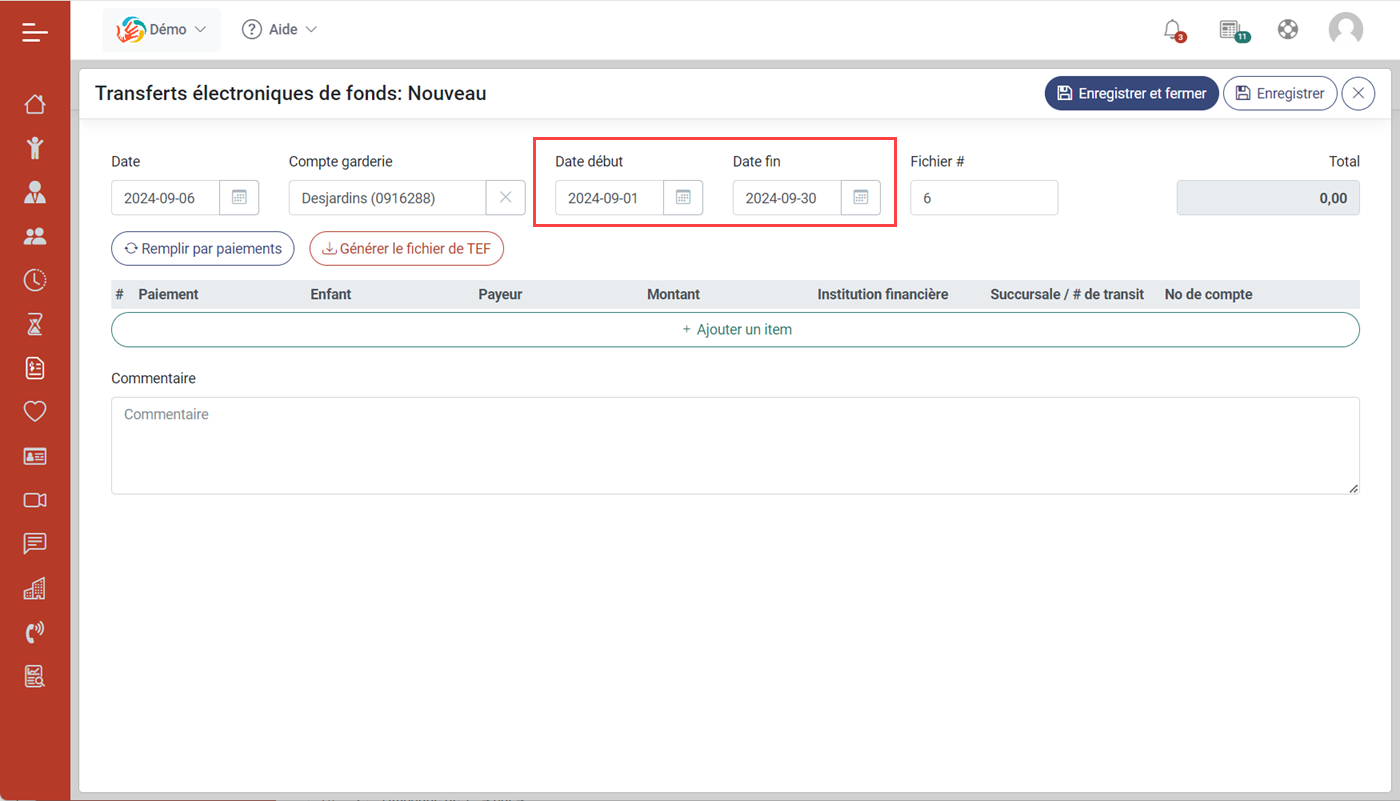The height and width of the screenshot is (801, 1400).
Task: Open the chat message icon in the sidebar
Action: click(x=35, y=544)
